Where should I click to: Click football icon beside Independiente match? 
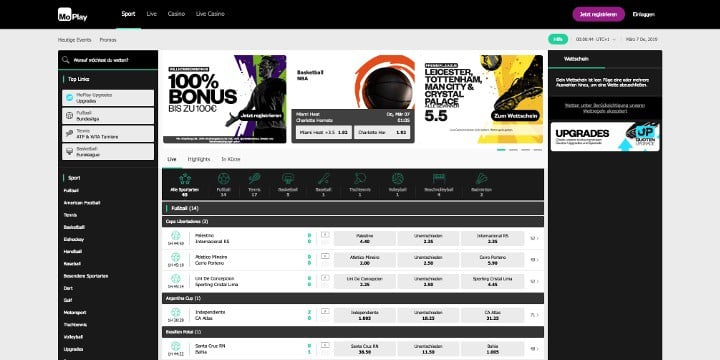tap(176, 312)
